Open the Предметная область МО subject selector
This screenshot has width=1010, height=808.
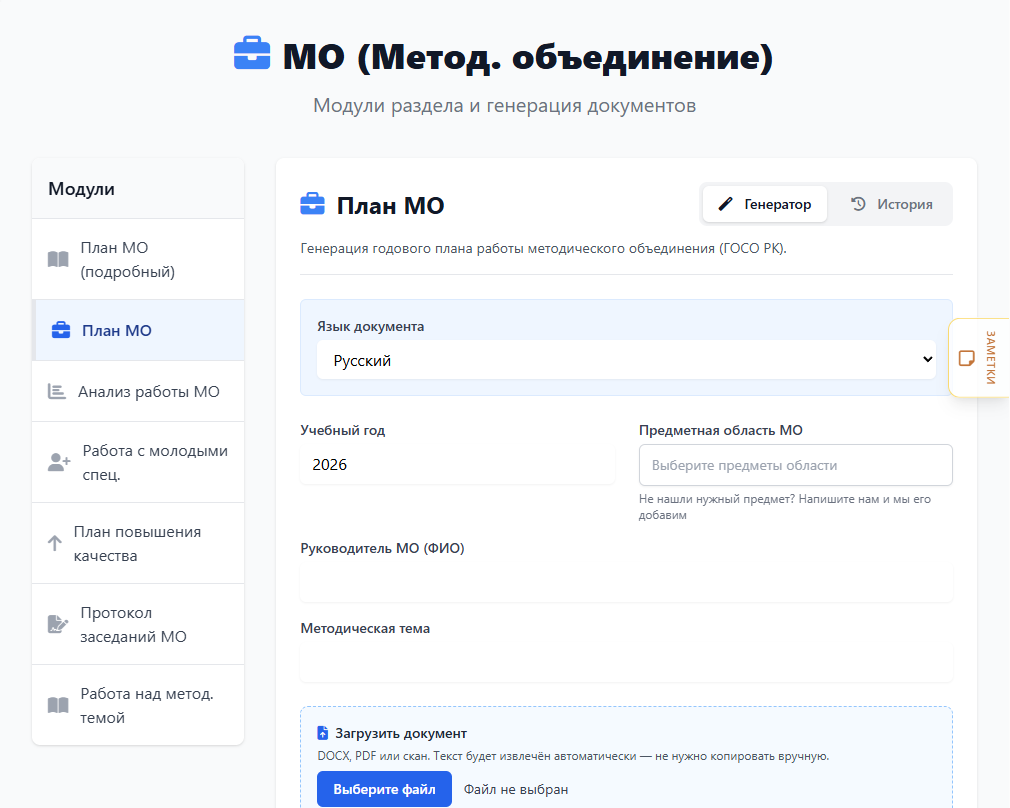[x=796, y=465]
